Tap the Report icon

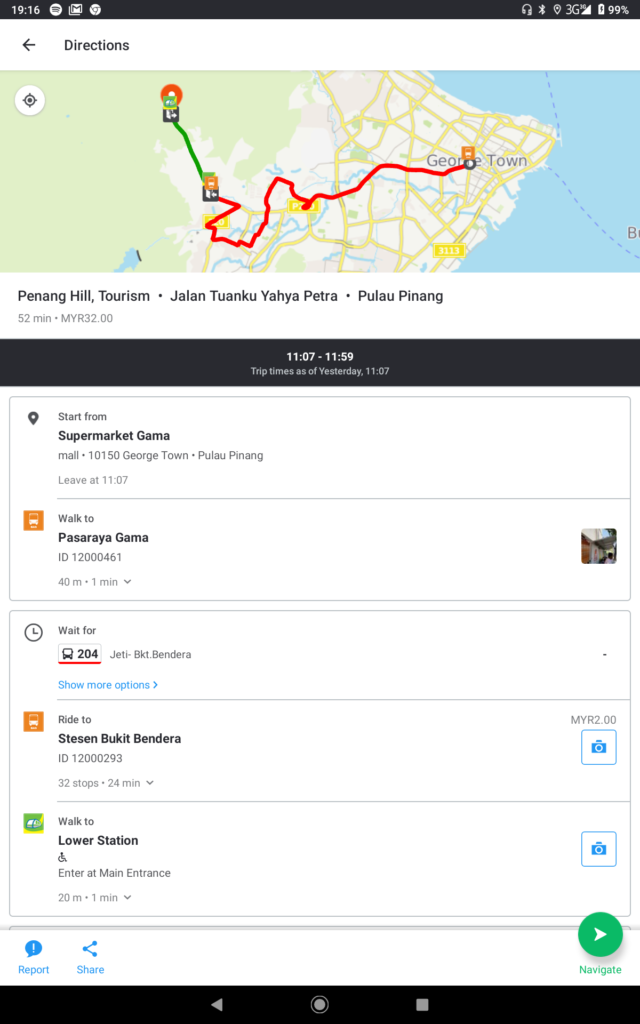(x=33, y=957)
